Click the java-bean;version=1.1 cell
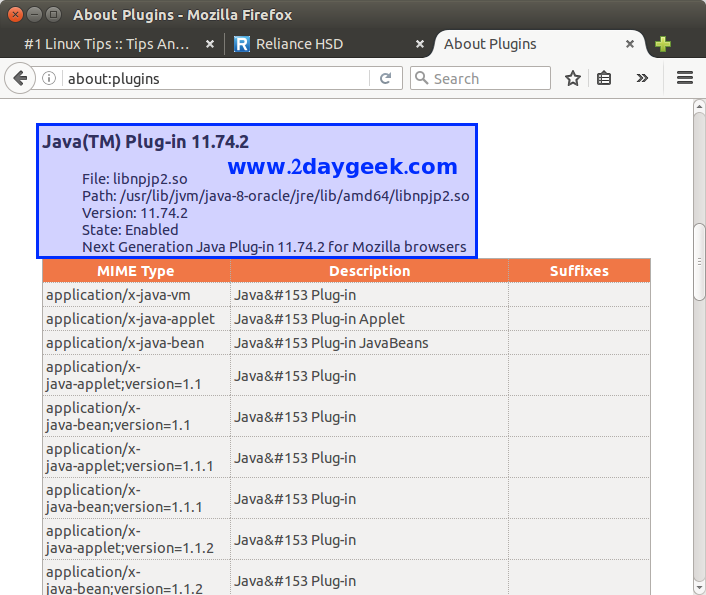Screen dimensions: 706x595 tap(136, 417)
